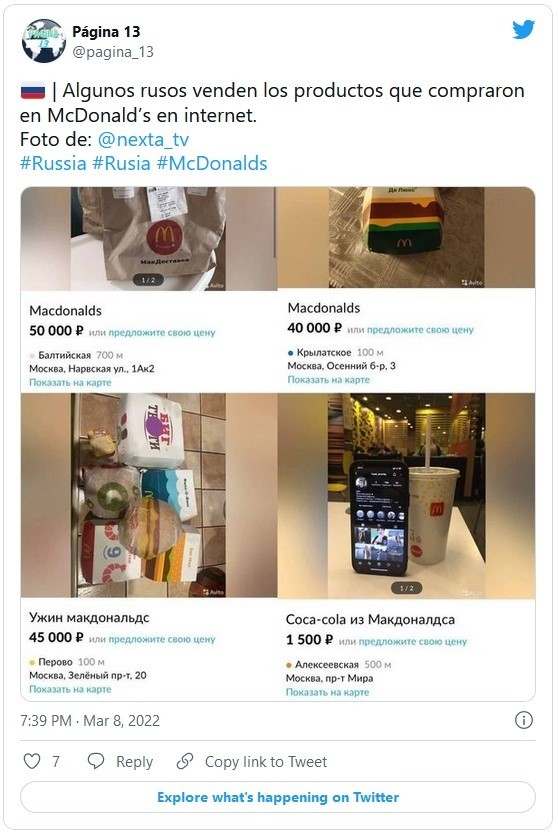Click the reply speech bubble icon

[96, 761]
